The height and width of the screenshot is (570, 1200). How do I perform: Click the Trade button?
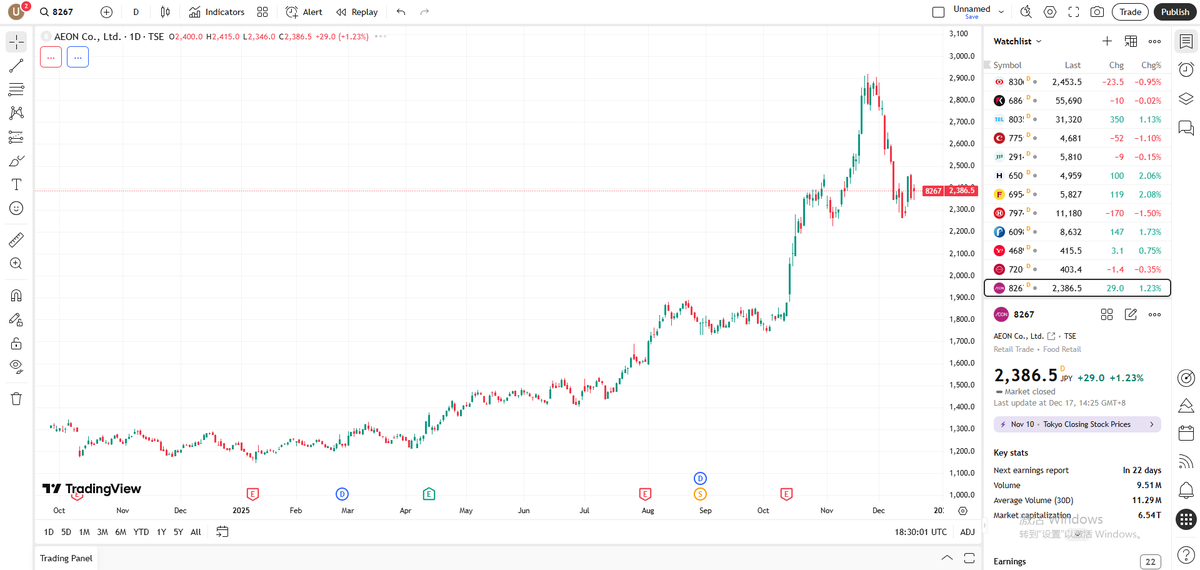pos(1130,12)
